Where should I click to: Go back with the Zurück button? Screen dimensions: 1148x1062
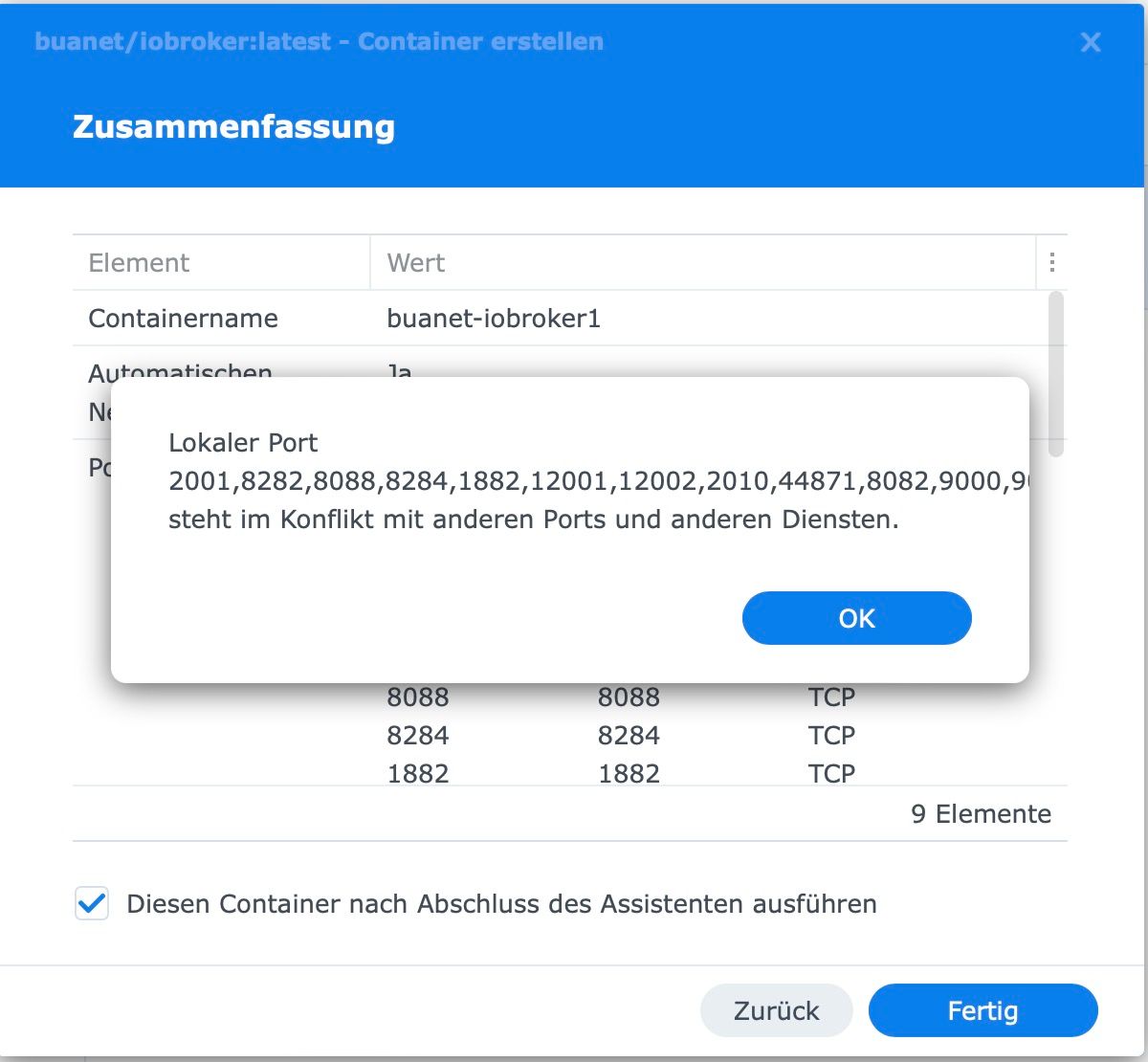pos(776,1010)
